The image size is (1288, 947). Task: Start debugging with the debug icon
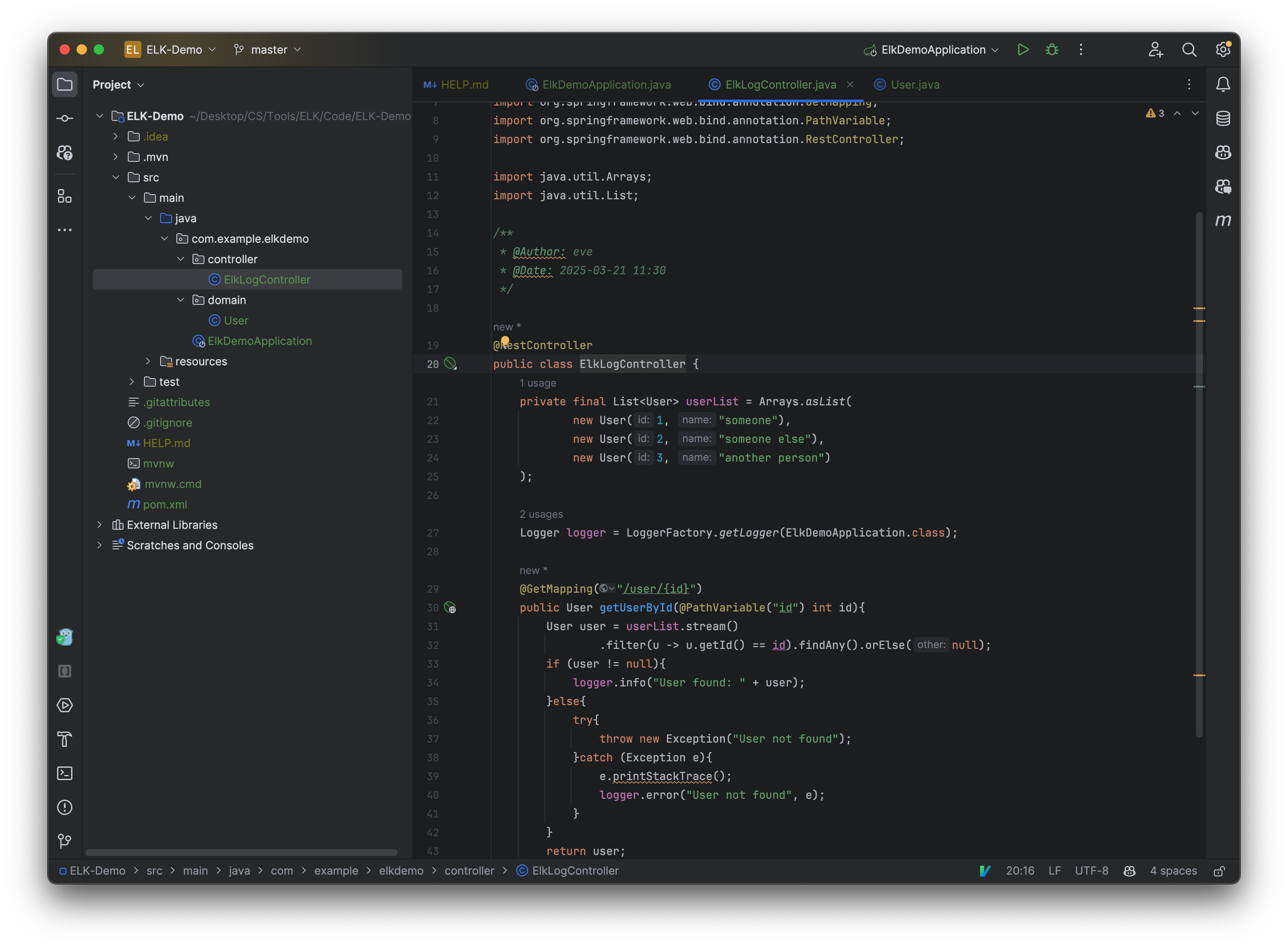1052,50
